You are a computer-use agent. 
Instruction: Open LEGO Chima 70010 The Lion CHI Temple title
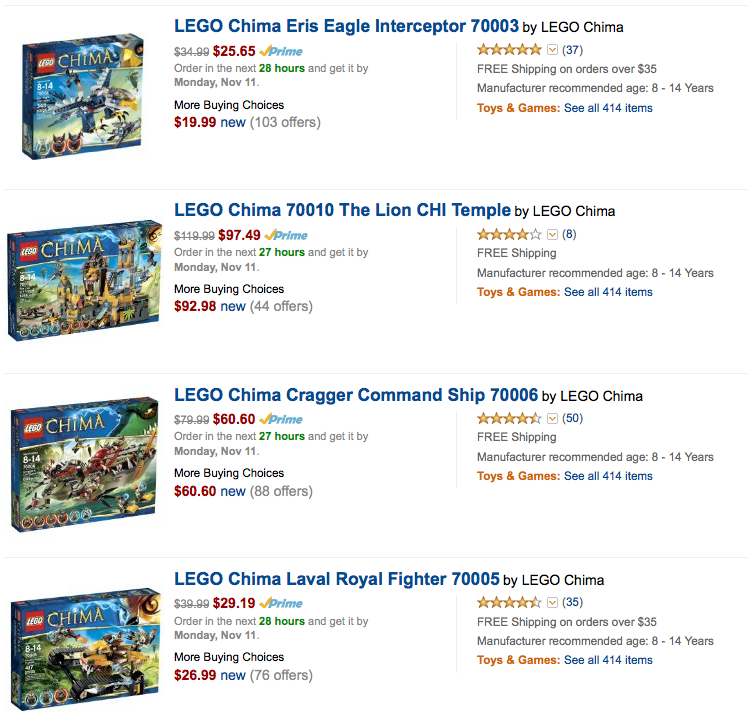tap(342, 210)
